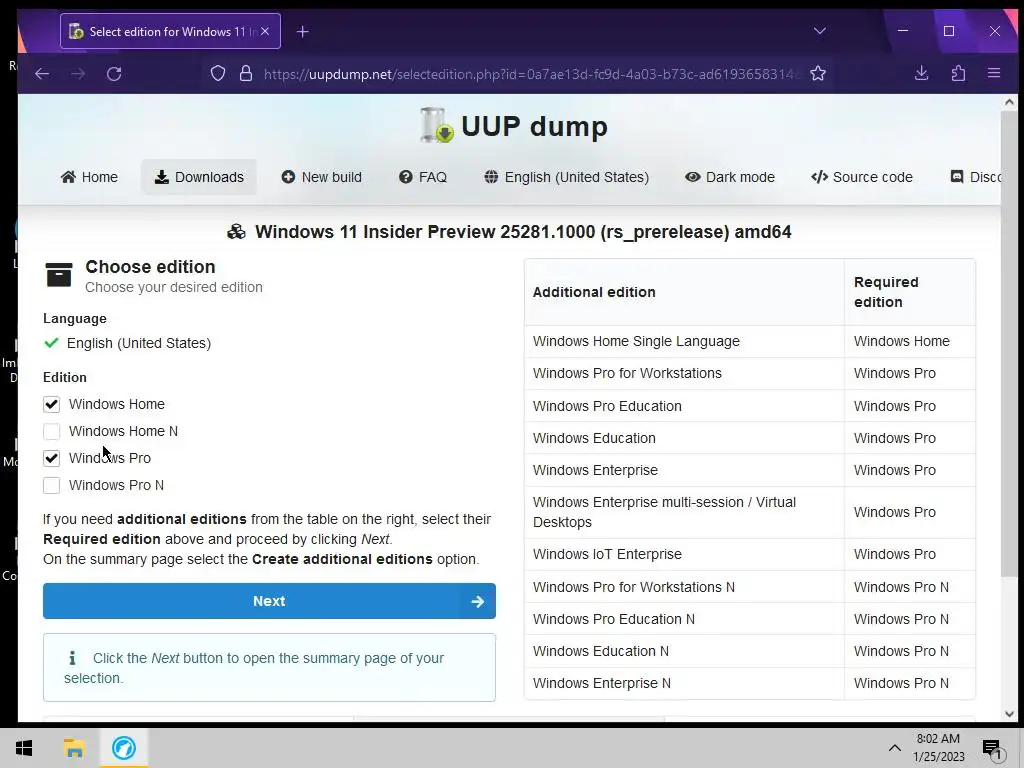
Task: Open the FAQ nav item
Action: click(x=423, y=177)
